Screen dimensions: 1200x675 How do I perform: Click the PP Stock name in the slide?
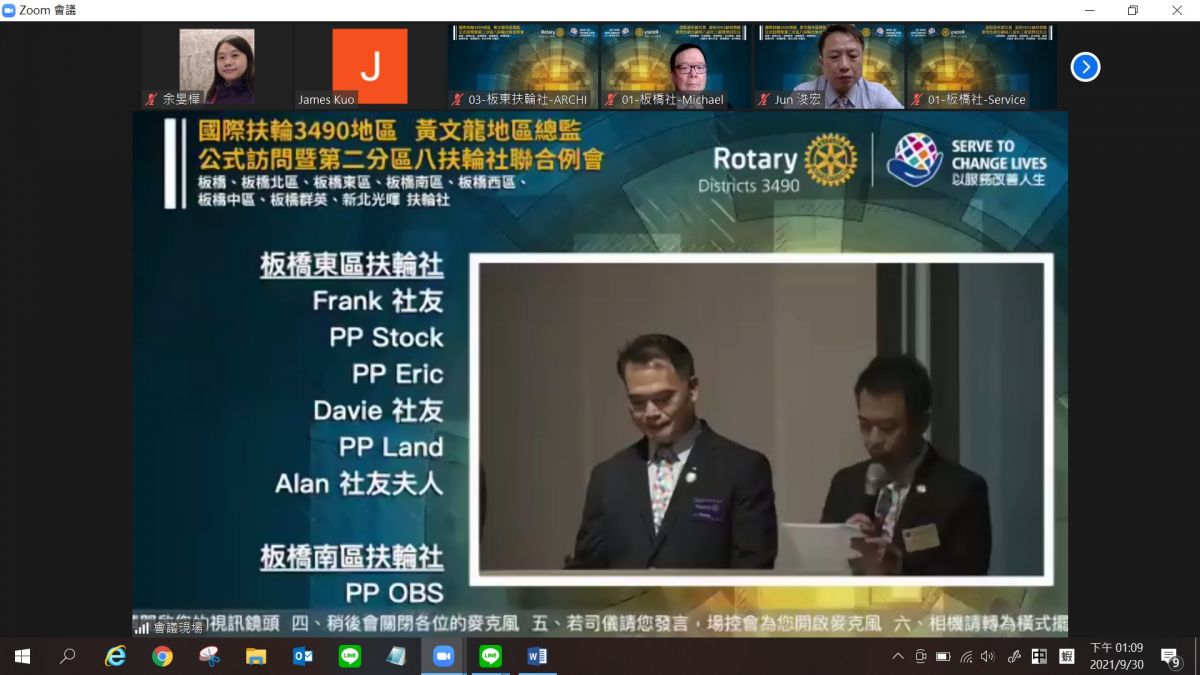(386, 337)
